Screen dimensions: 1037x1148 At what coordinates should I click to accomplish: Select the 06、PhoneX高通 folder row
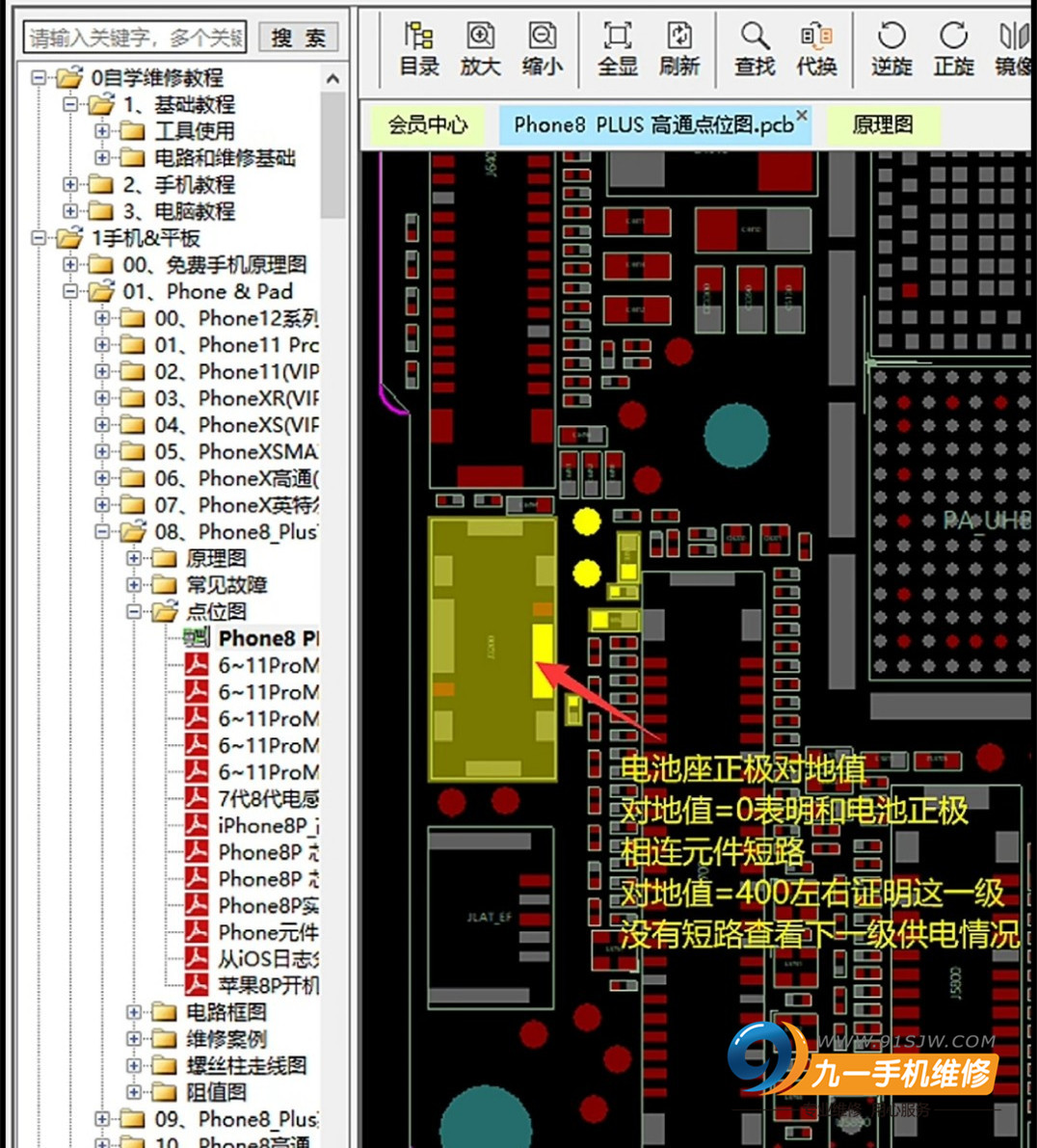click(x=218, y=478)
